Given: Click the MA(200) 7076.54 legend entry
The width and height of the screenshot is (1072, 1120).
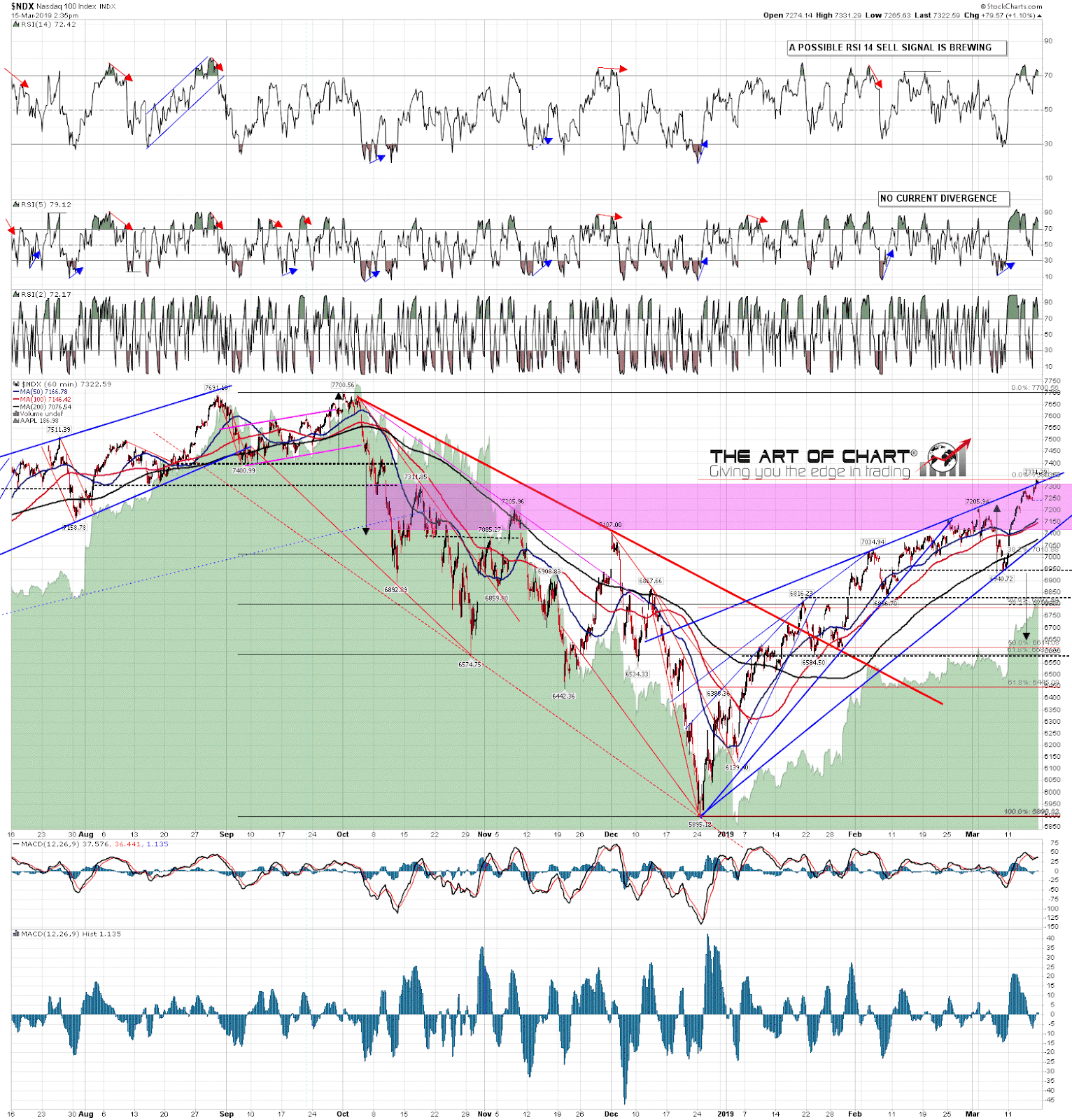Looking at the screenshot, I should click(x=45, y=407).
